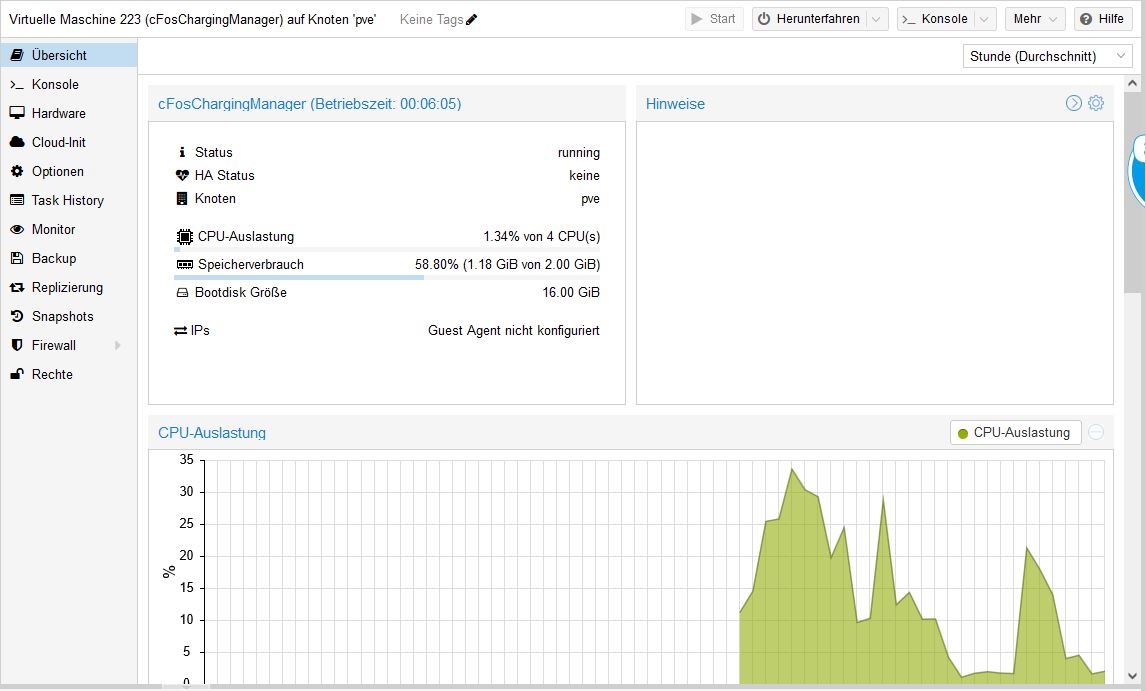
Task: Open the Cloud-Init tab
Action: coord(69,142)
